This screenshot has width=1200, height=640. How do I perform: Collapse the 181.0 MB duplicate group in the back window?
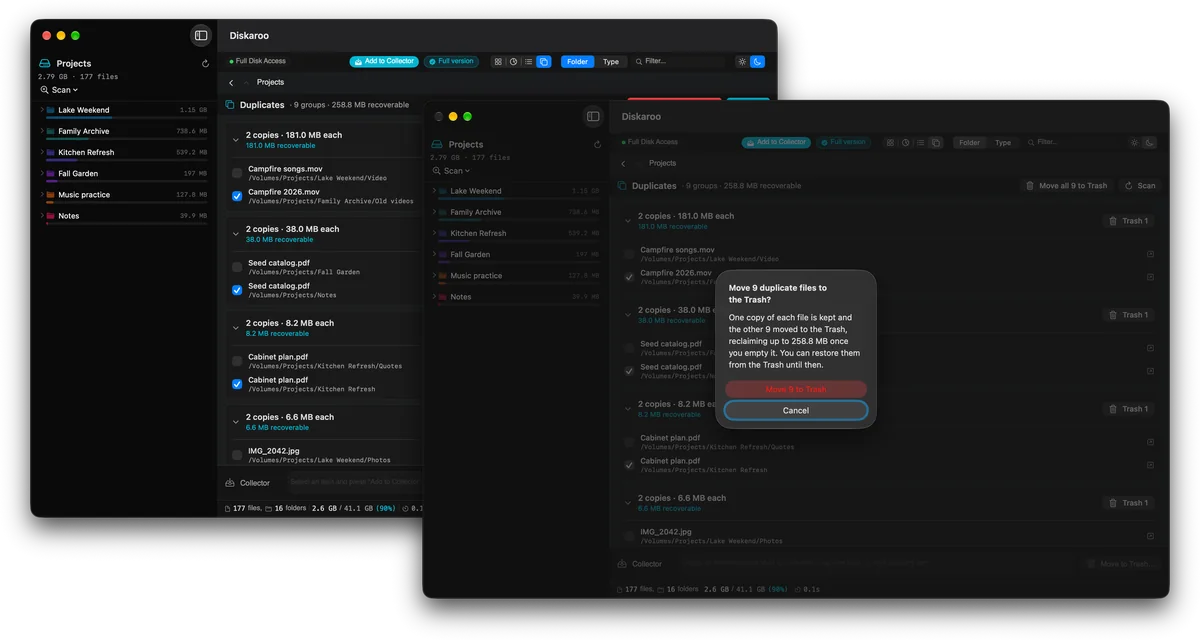click(x=236, y=140)
